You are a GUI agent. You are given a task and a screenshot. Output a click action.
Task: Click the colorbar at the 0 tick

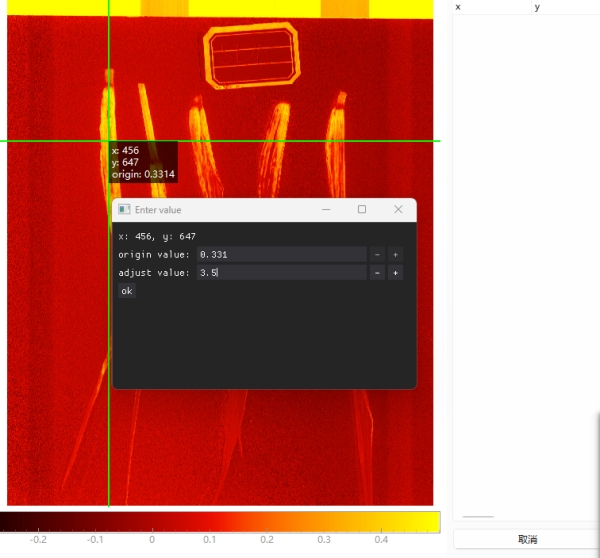pos(152,521)
